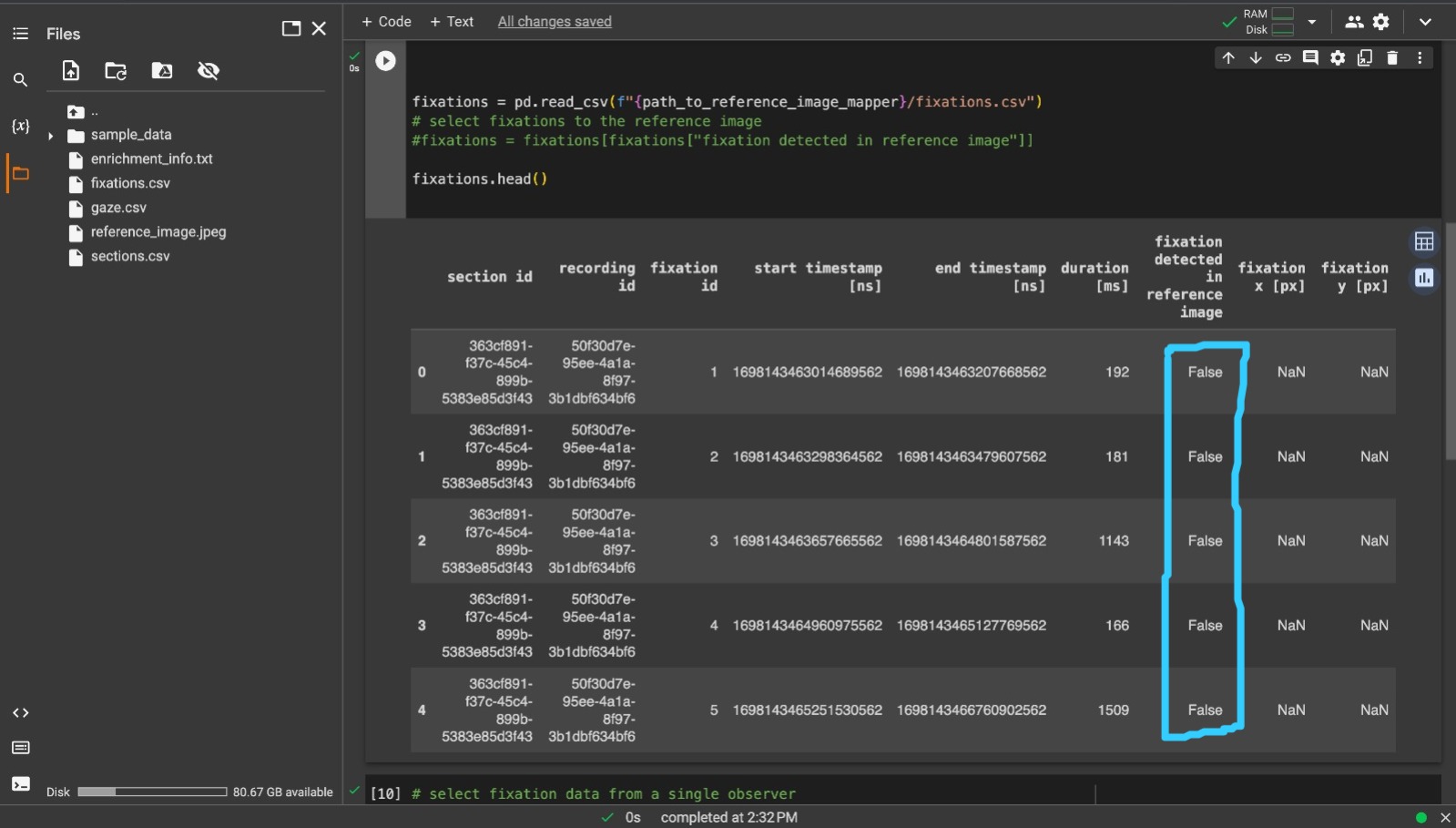Click False in row 0

pyautogui.click(x=1205, y=373)
